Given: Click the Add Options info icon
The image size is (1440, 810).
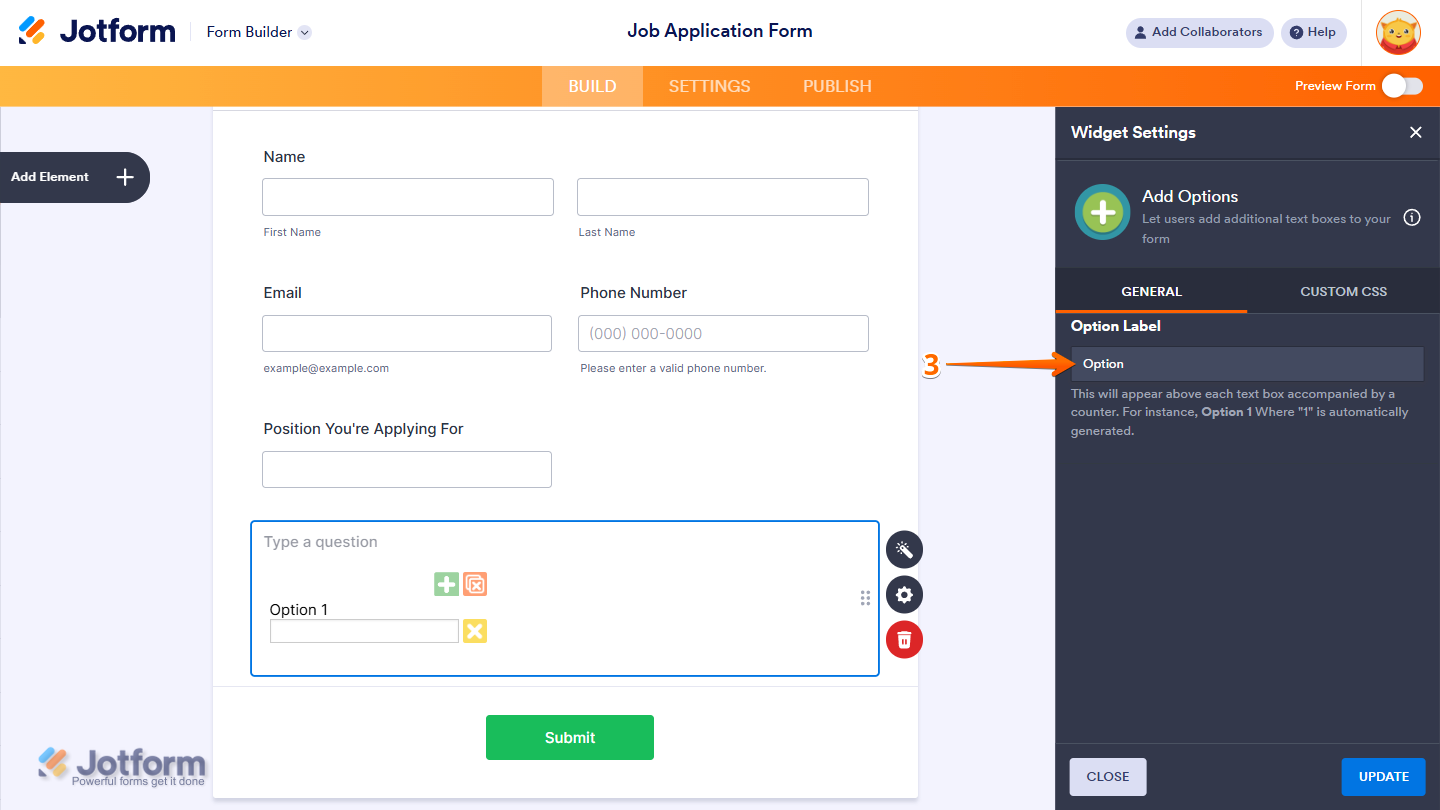Looking at the screenshot, I should 1411,217.
